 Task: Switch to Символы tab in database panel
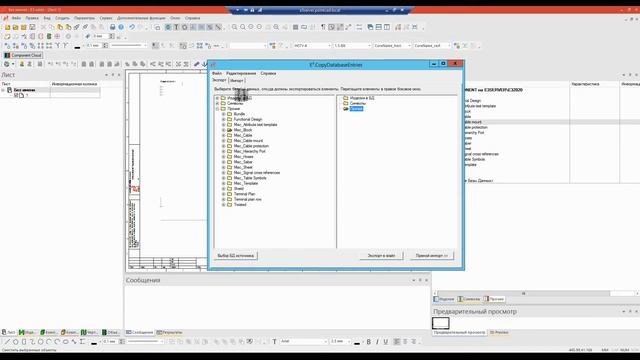[x=469, y=299]
